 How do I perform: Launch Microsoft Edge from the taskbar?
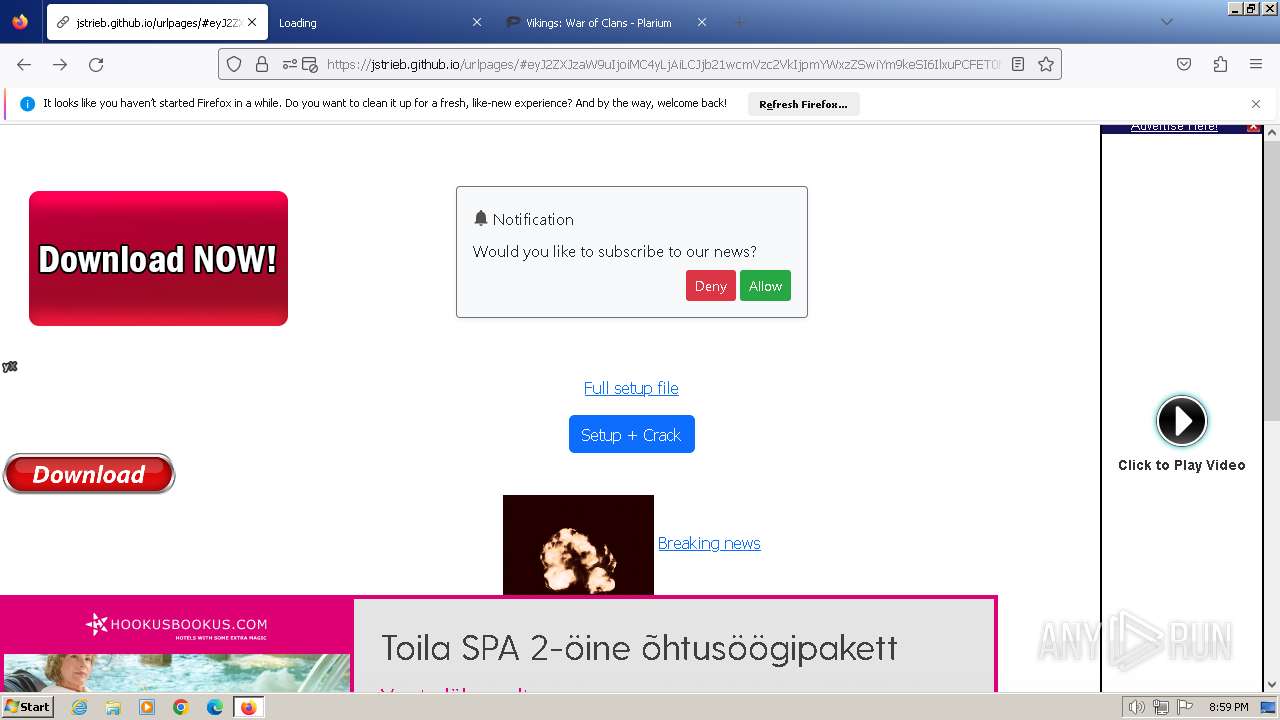(215, 707)
